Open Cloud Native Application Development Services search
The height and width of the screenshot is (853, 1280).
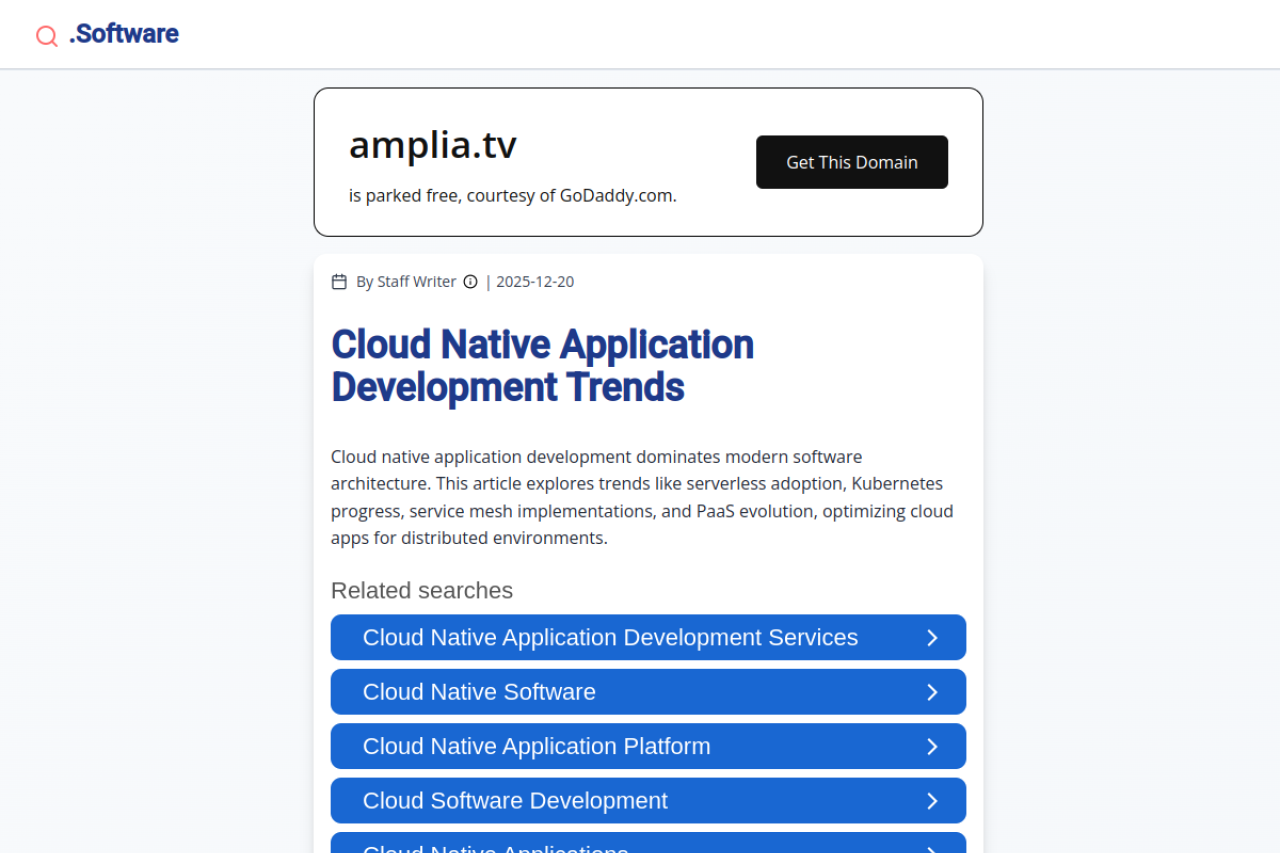click(610, 638)
